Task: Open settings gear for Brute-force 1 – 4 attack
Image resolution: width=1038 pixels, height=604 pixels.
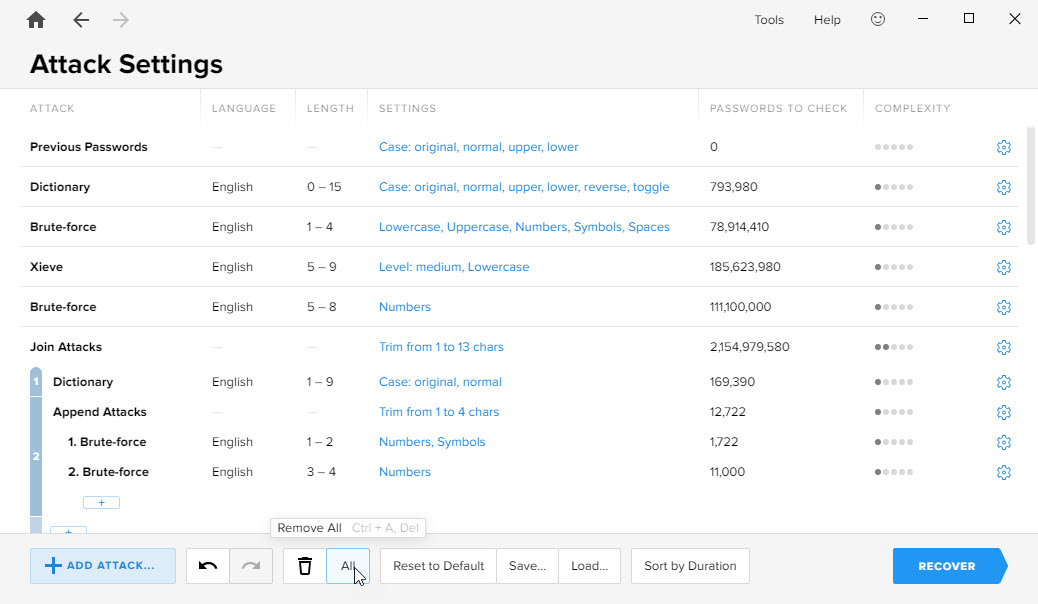Action: pyautogui.click(x=1004, y=227)
